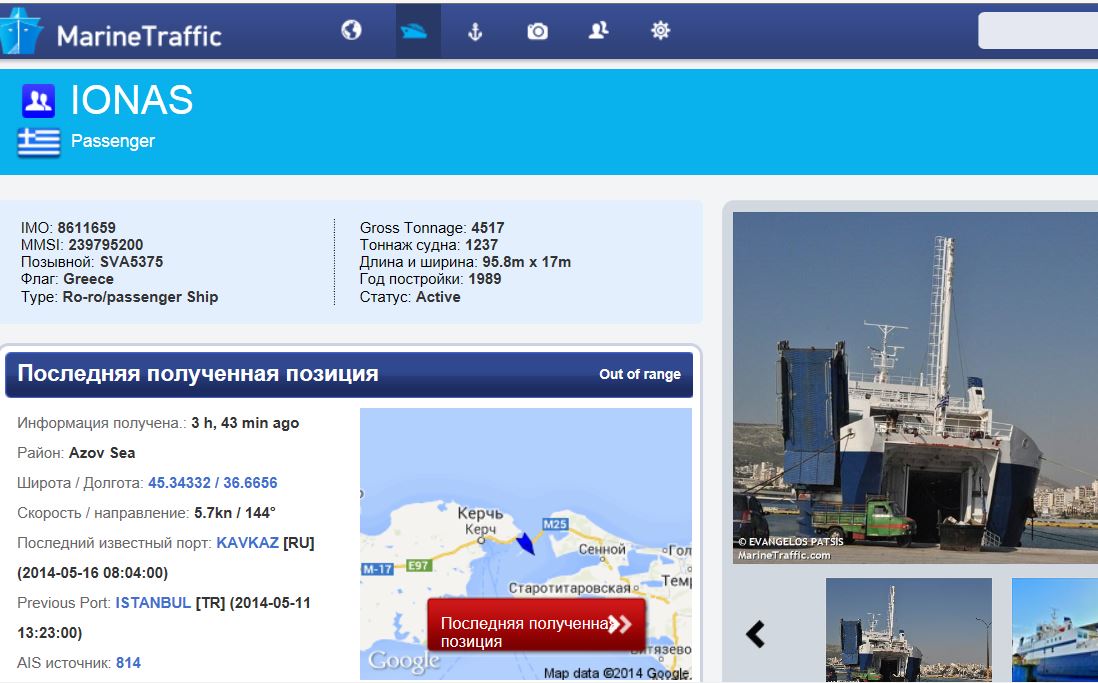The height and width of the screenshot is (683, 1098).
Task: Select the vessels ship icon in navbar
Action: (414, 31)
